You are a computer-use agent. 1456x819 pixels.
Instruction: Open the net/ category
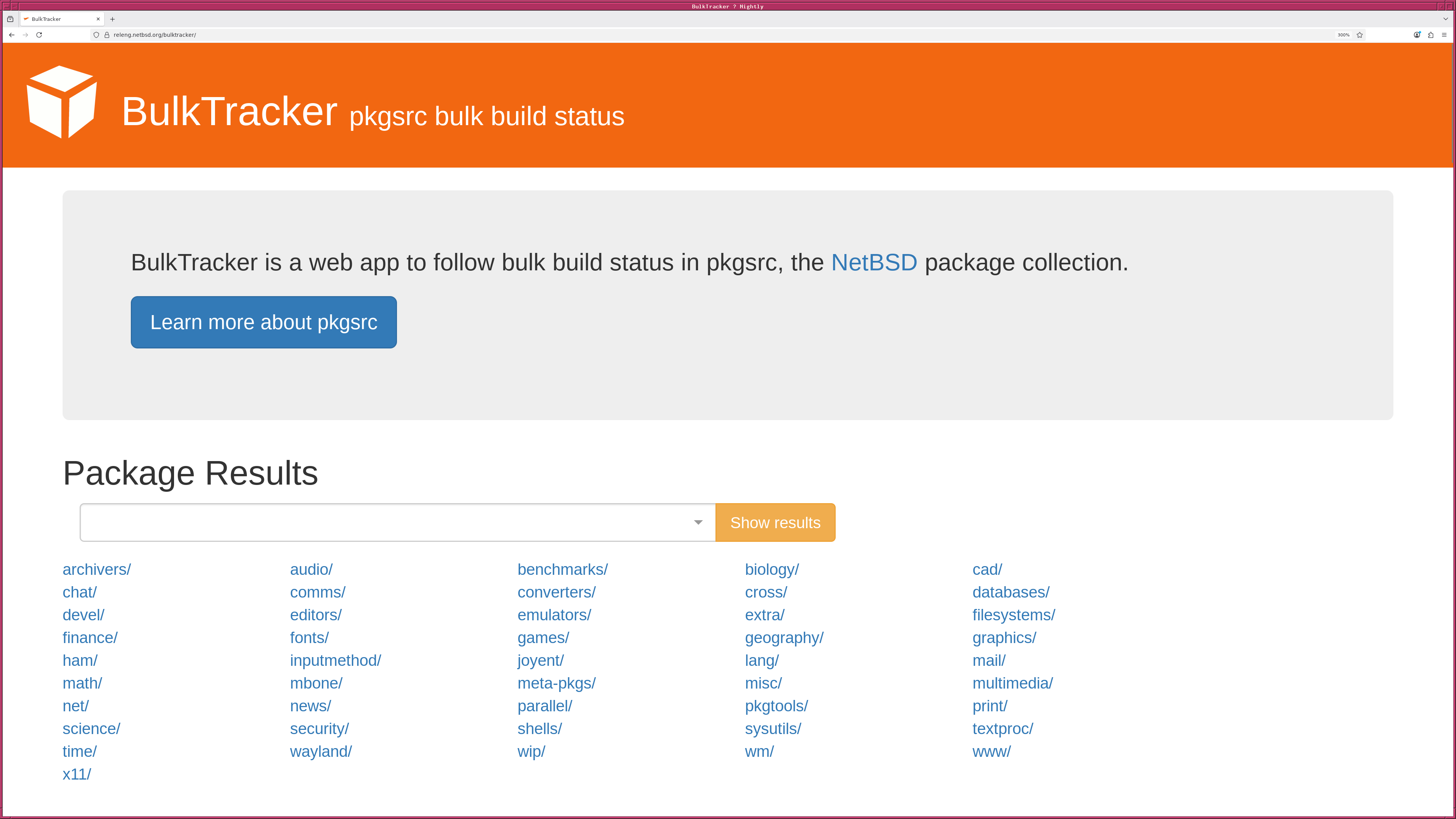(x=76, y=706)
